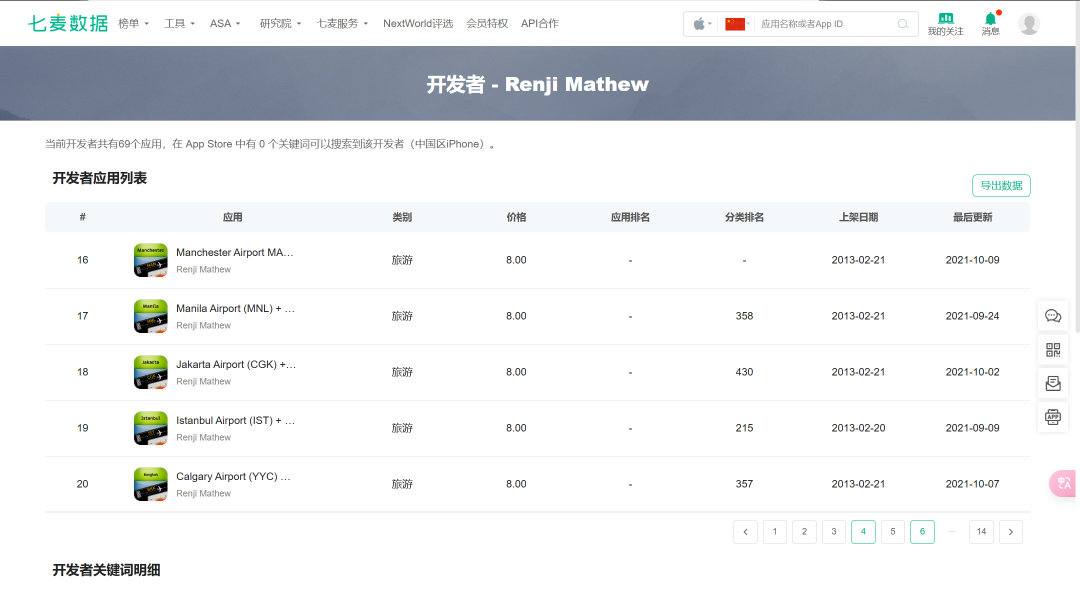The image size is (1080, 594).
Task: Click pagination ellipsis jump button
Action: (952, 531)
